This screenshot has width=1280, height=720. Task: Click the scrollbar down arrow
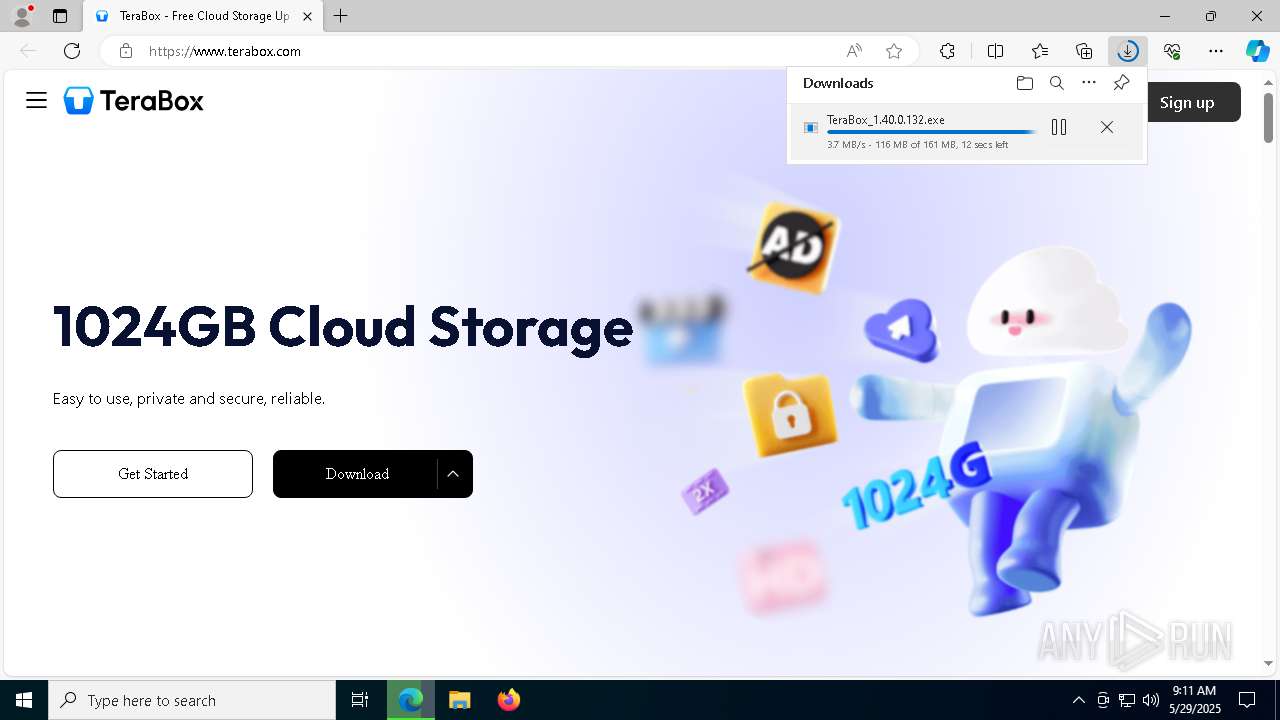1268,663
